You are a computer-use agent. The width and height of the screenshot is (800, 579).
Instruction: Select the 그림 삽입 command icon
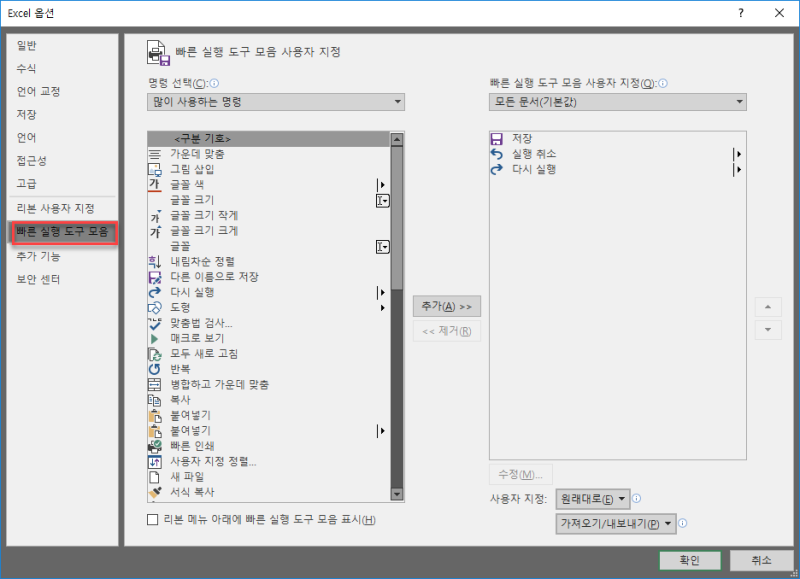point(155,169)
